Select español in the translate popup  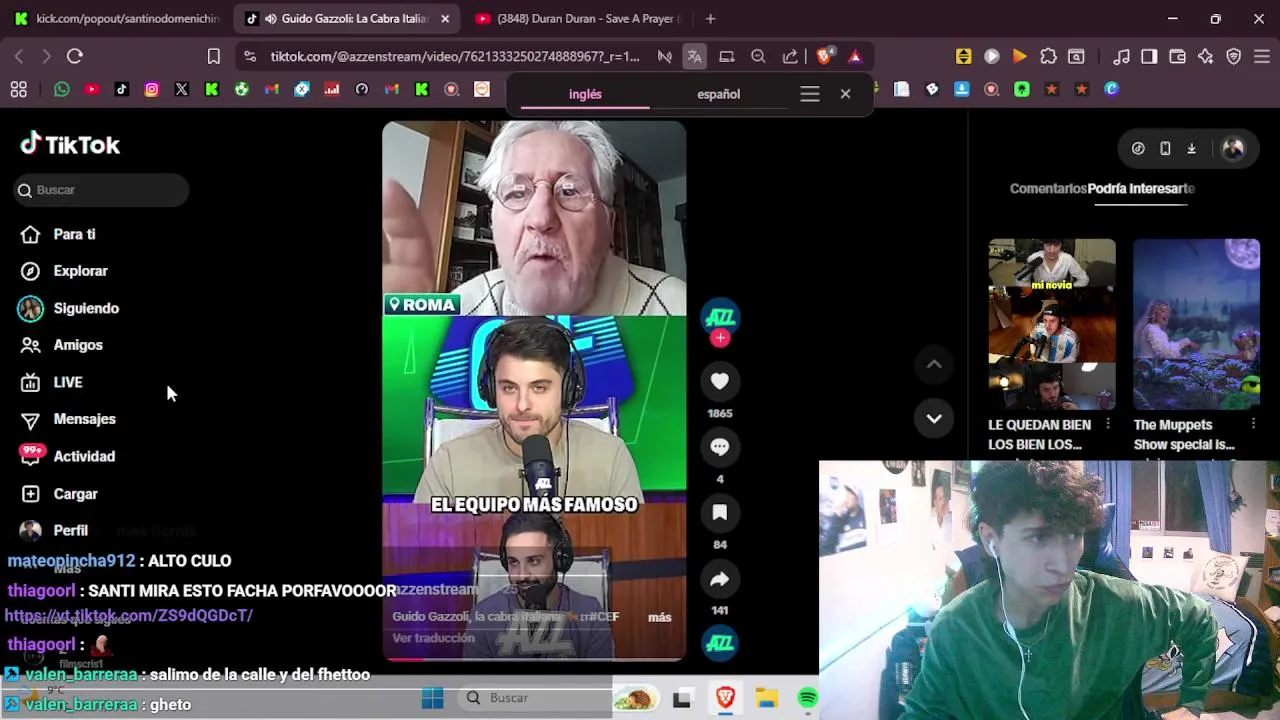pyautogui.click(x=719, y=94)
